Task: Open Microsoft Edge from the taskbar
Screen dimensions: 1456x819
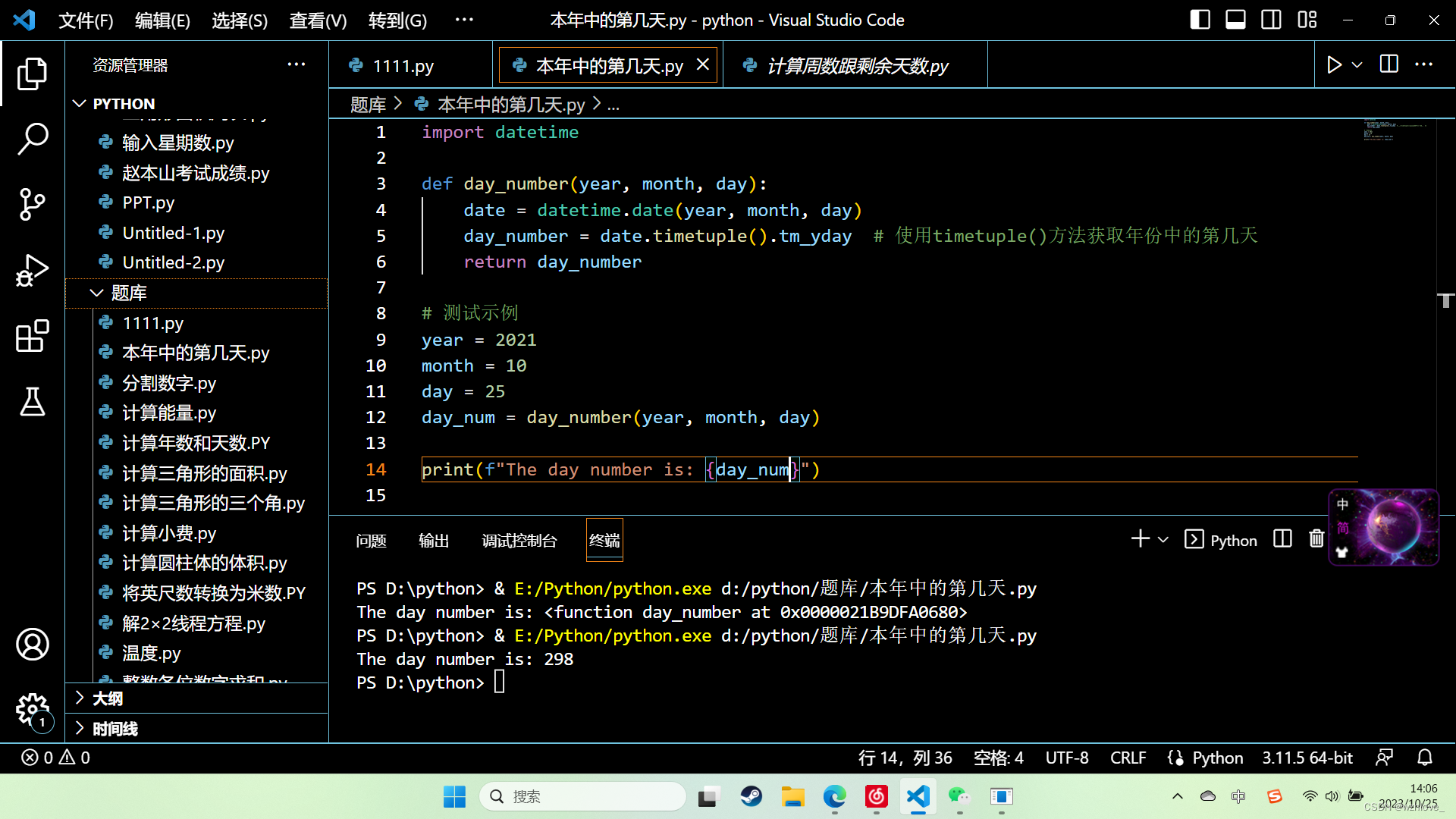Action: pyautogui.click(x=834, y=796)
